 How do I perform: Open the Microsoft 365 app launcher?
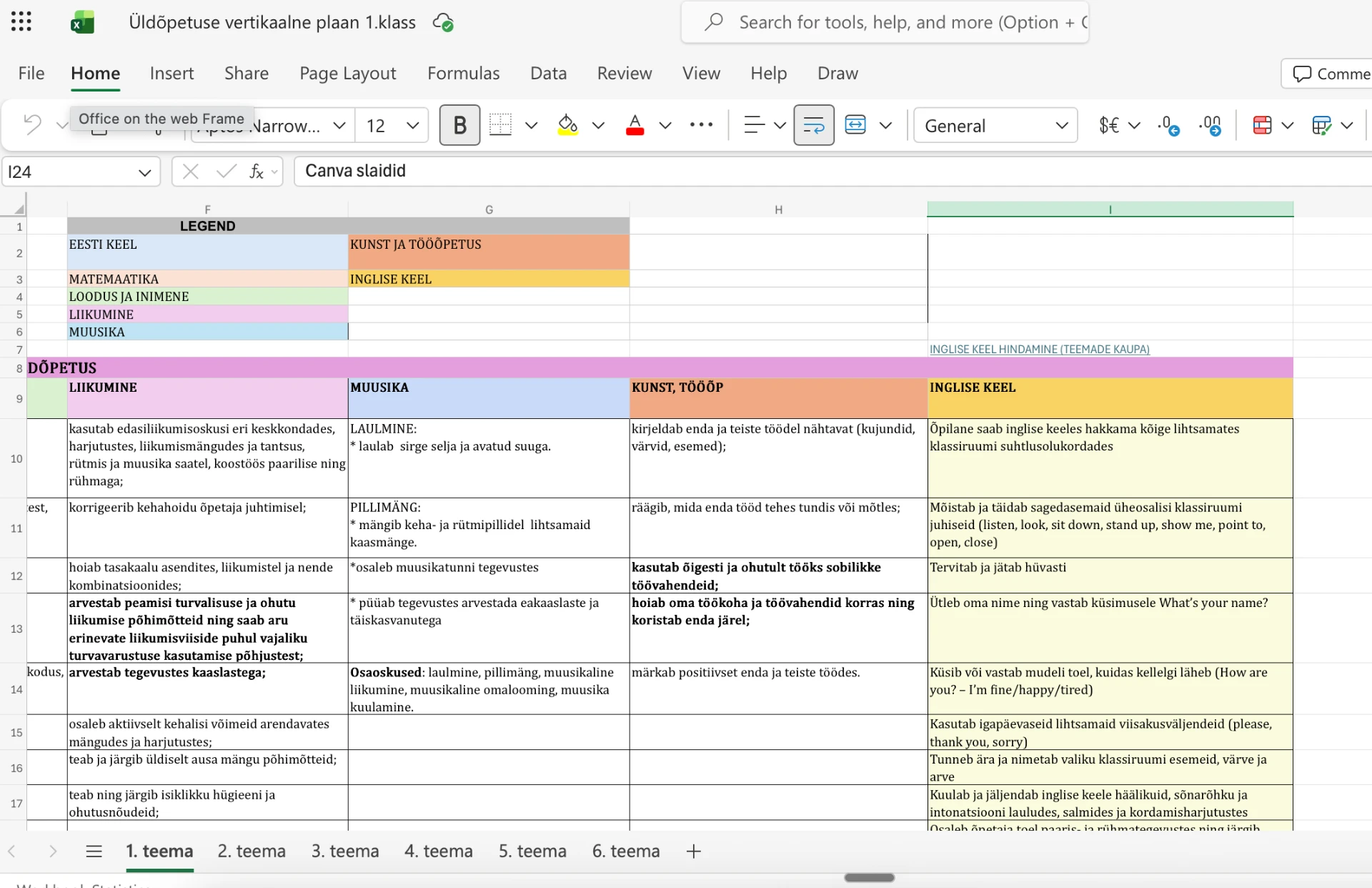pos(21,21)
